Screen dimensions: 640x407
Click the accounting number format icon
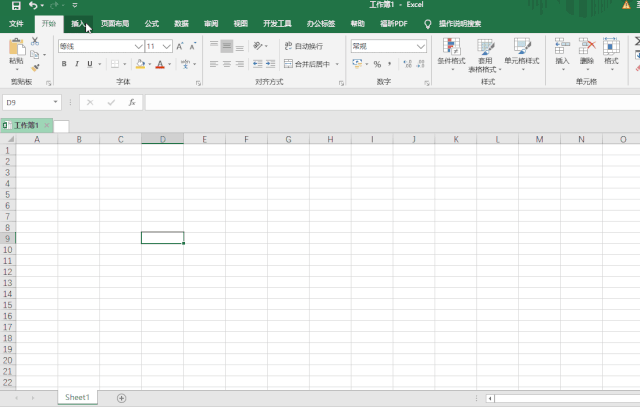pyautogui.click(x=357, y=64)
